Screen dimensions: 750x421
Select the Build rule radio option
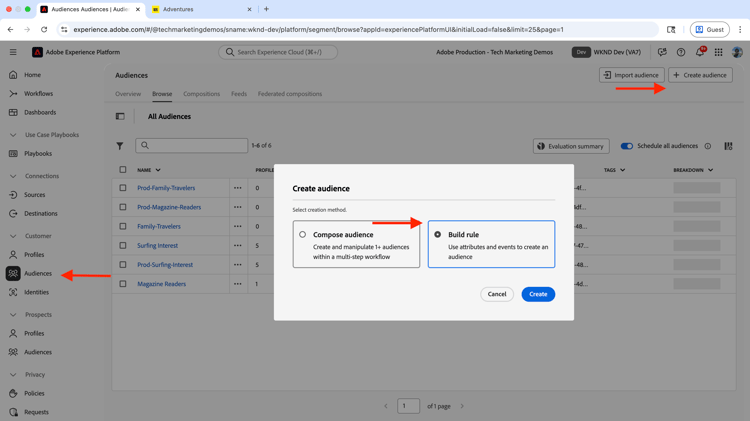click(x=437, y=234)
